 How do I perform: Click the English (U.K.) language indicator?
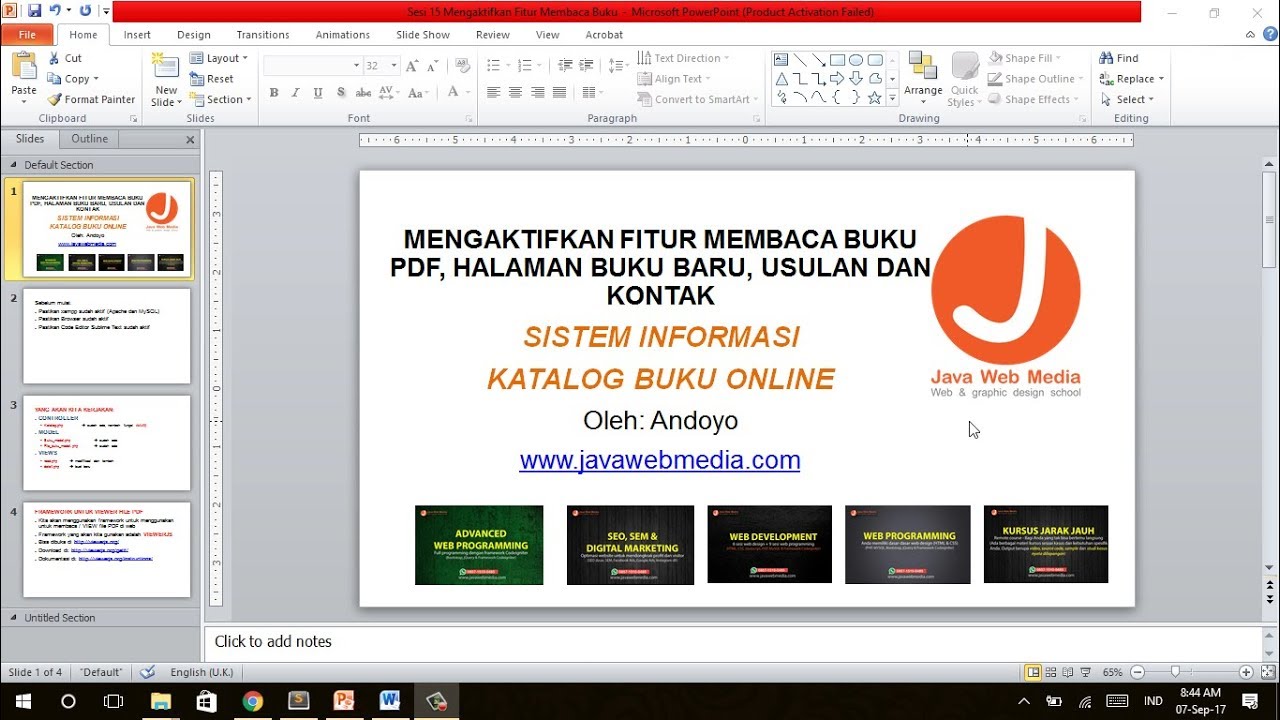tap(201, 672)
